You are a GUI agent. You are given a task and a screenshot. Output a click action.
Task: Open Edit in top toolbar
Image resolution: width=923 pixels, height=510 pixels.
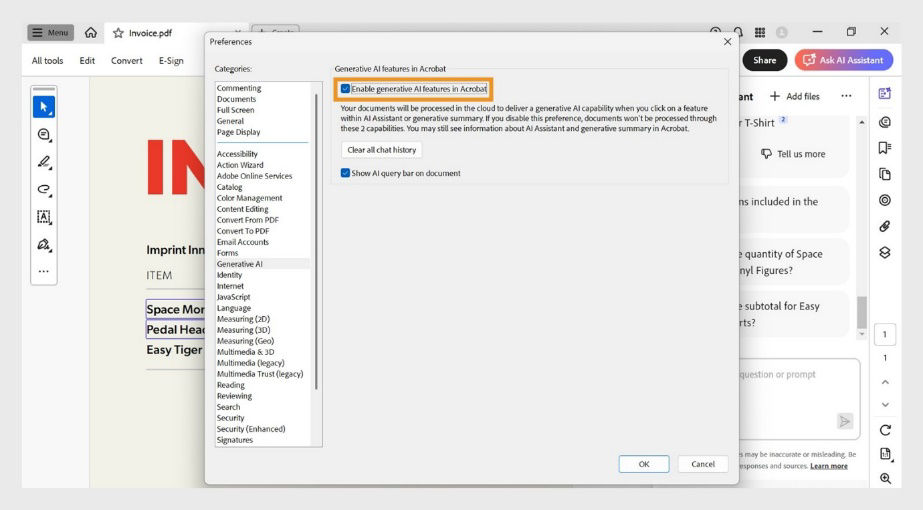pos(87,61)
